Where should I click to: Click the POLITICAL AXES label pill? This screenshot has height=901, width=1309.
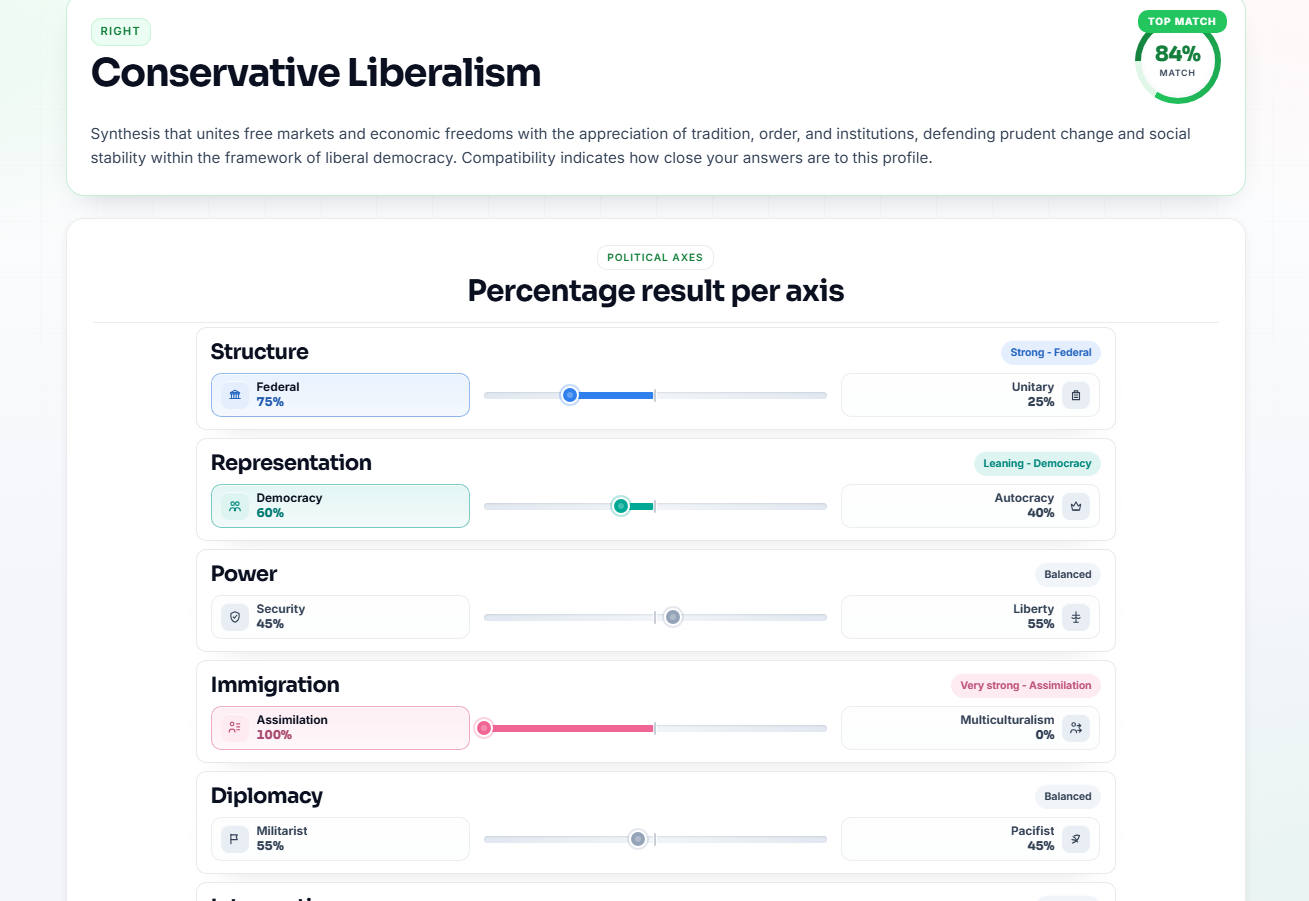(655, 257)
